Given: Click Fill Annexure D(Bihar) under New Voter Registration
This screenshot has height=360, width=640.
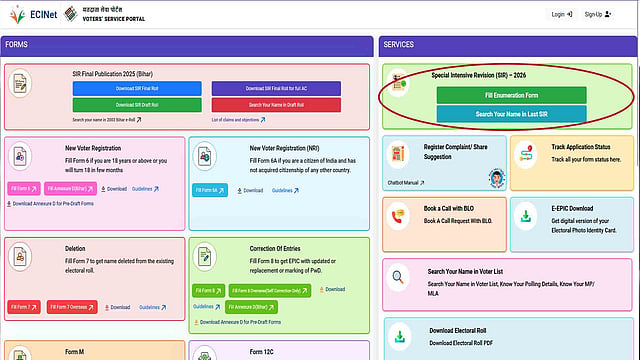Looking at the screenshot, I should 70,189.
